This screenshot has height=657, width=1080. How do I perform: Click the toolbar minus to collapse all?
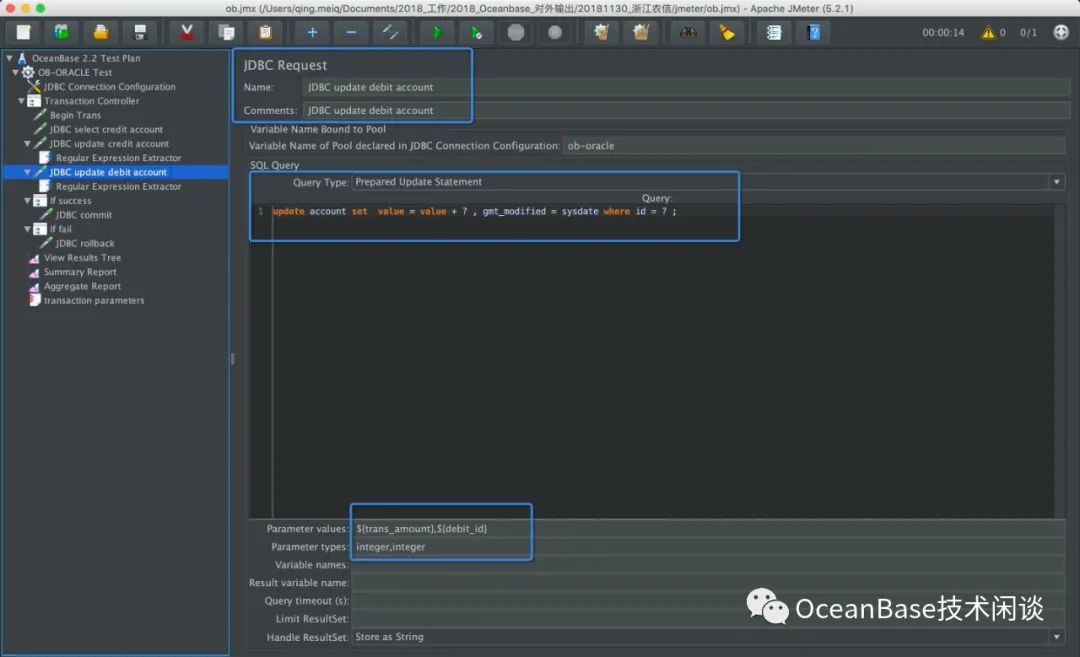pyautogui.click(x=351, y=32)
